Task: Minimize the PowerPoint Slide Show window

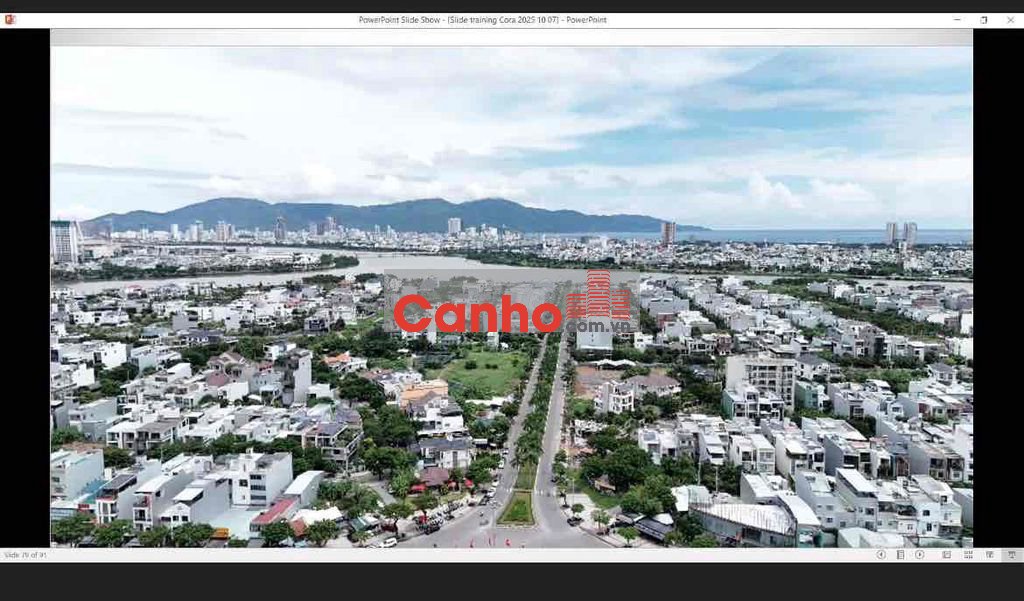Action: 957,19
